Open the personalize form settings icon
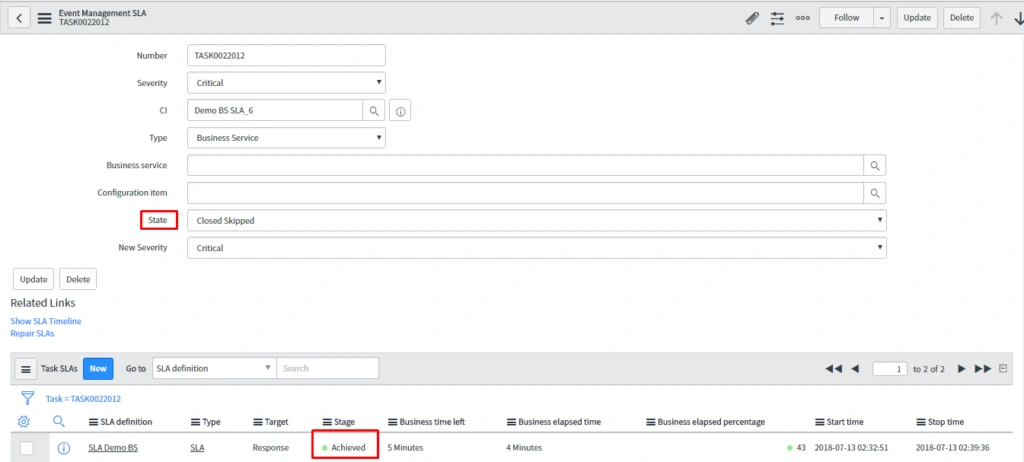Image resolution: width=1024 pixels, height=462 pixels. 777,18
